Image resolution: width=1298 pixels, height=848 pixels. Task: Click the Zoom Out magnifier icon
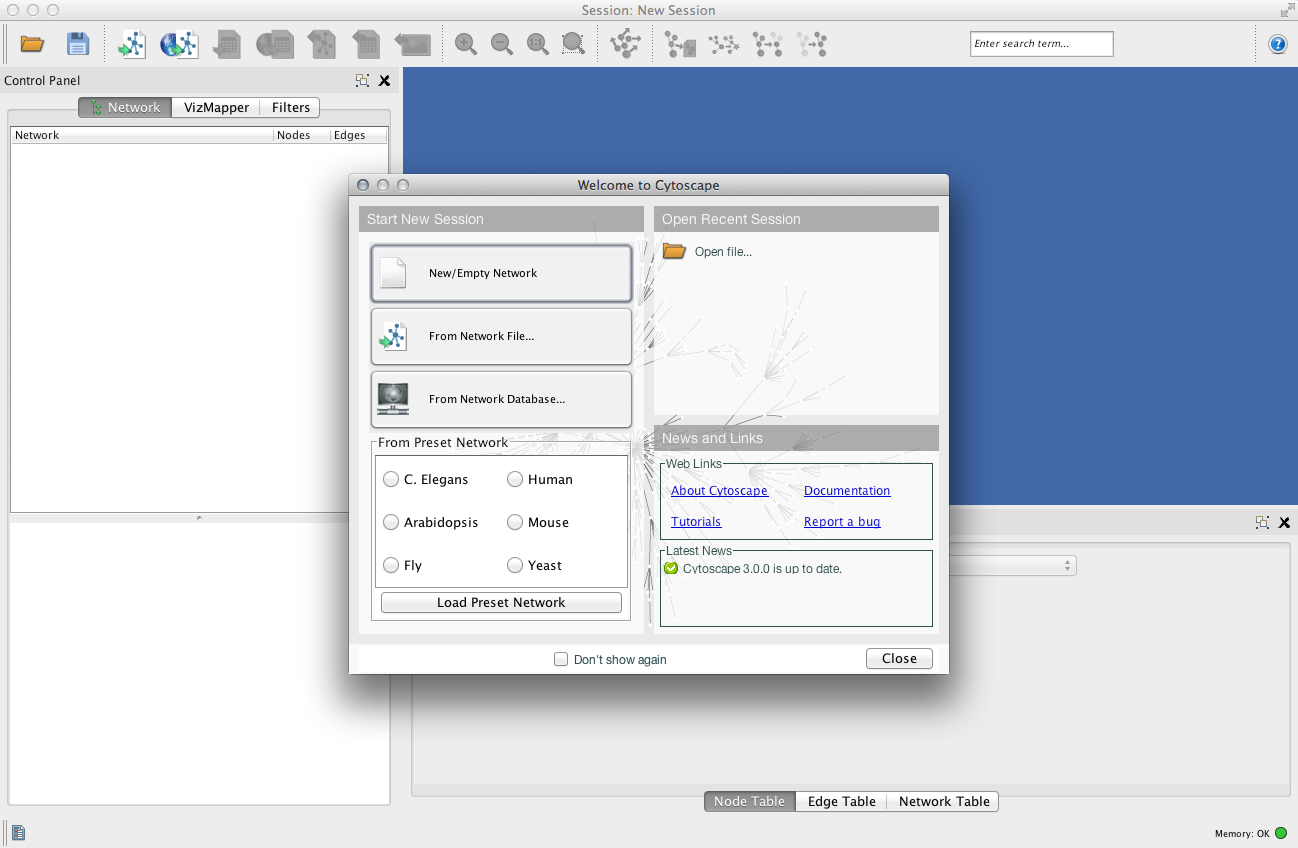[x=502, y=44]
